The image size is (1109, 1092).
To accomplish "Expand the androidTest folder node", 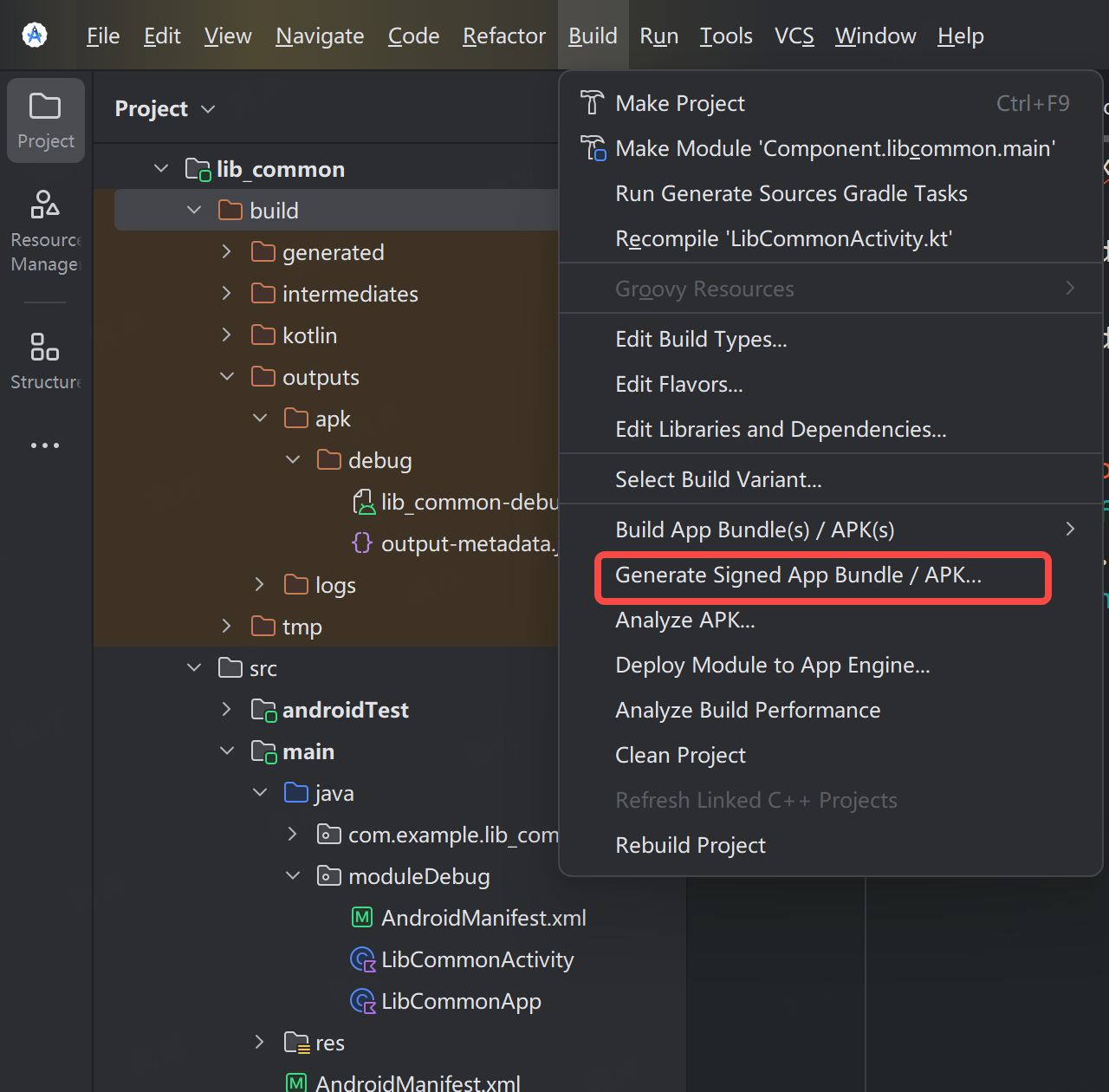I will [x=227, y=709].
